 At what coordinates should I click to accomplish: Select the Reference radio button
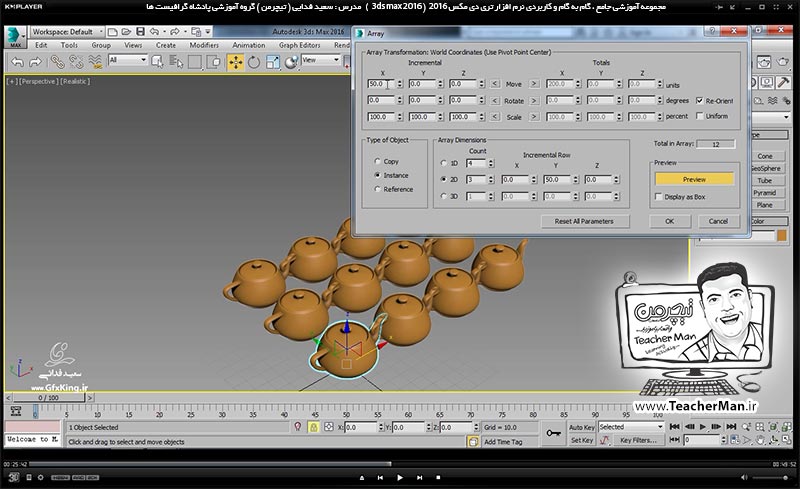[x=378, y=189]
